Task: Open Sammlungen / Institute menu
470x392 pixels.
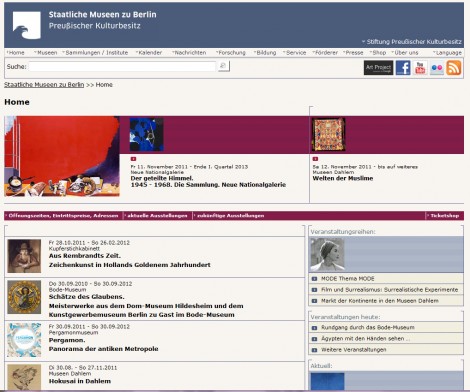Action: coord(96,53)
